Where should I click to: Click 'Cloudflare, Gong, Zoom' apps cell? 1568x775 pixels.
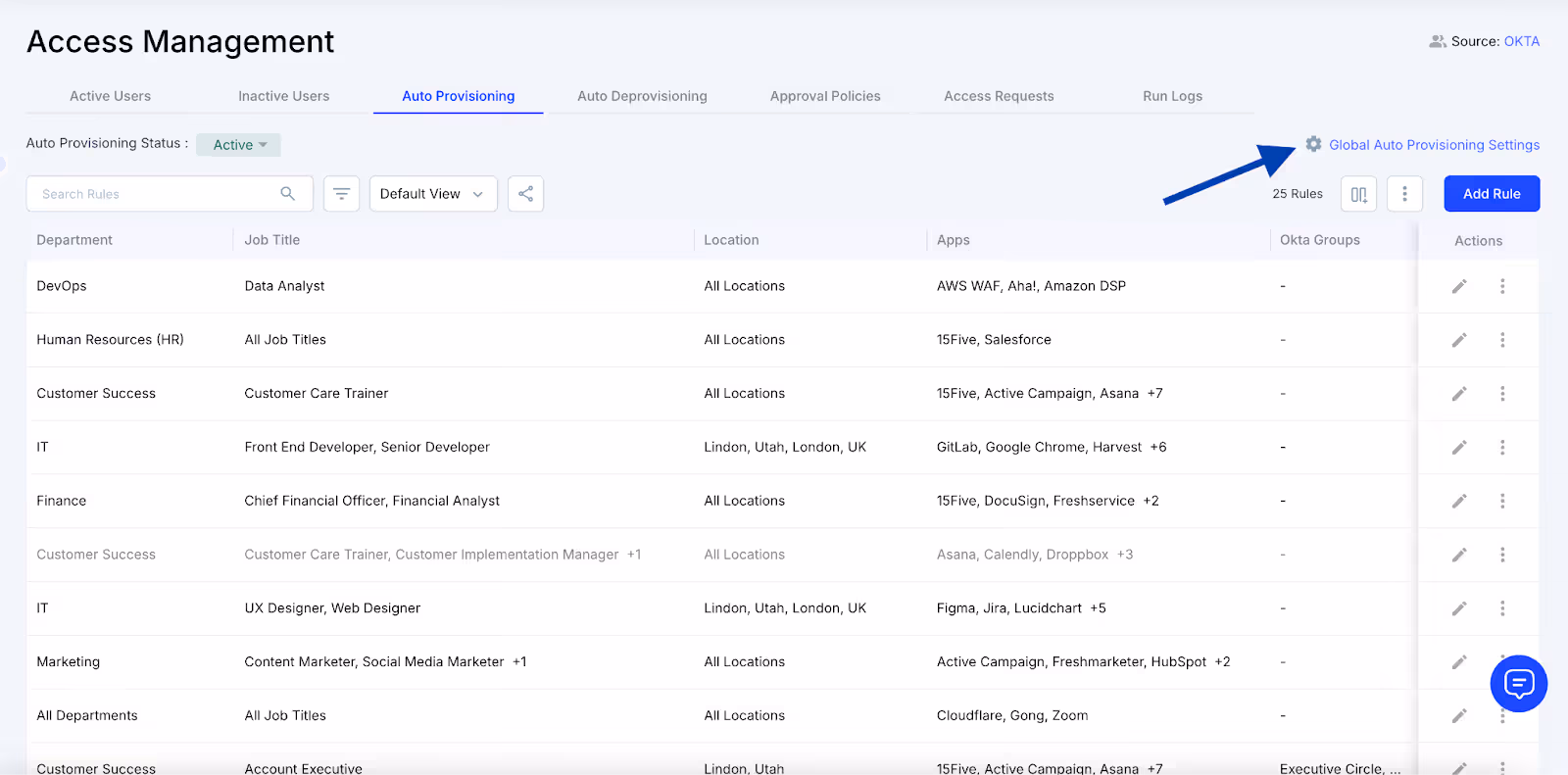(x=1012, y=716)
